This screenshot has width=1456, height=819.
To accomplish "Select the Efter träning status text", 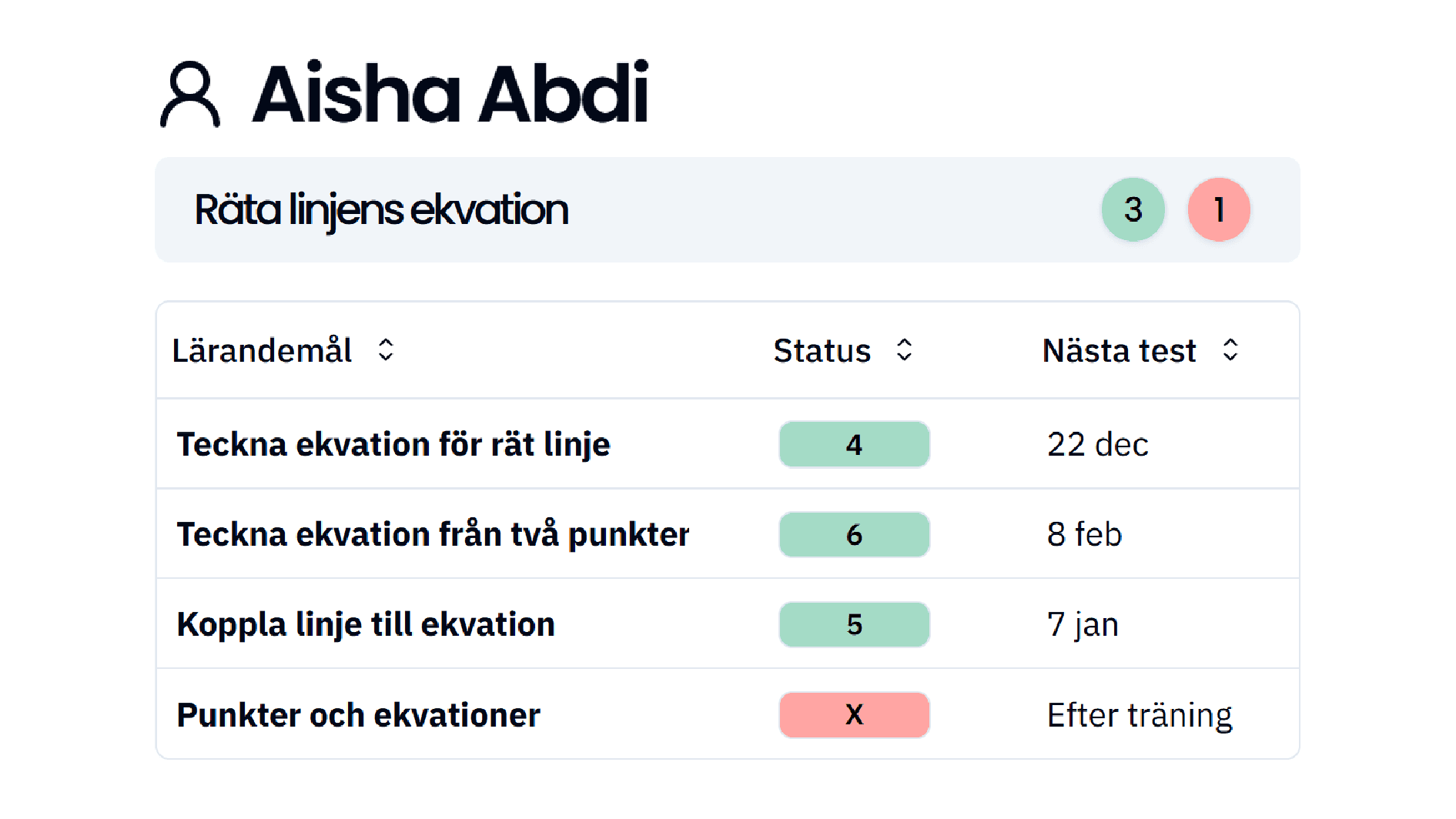I will click(x=1139, y=714).
